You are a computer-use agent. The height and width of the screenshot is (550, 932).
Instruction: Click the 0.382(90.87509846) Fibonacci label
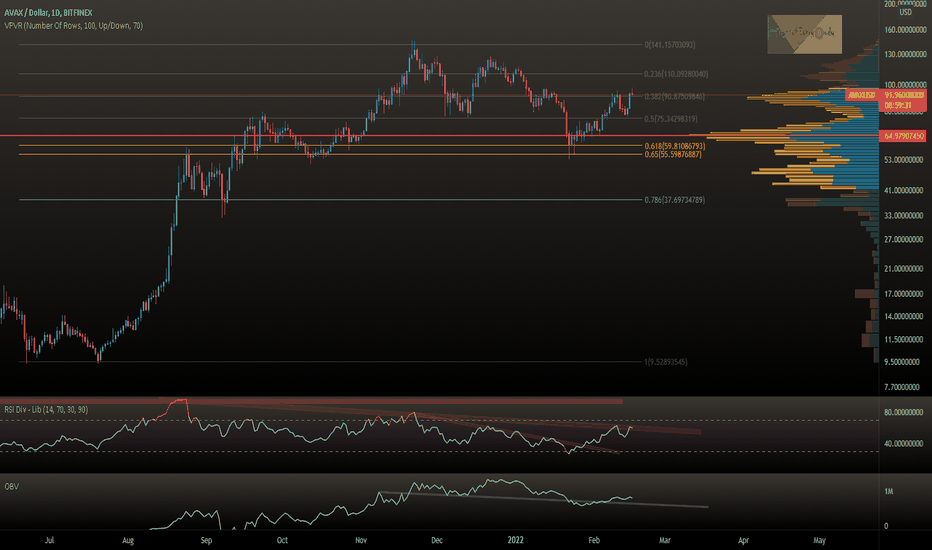pyautogui.click(x=675, y=96)
